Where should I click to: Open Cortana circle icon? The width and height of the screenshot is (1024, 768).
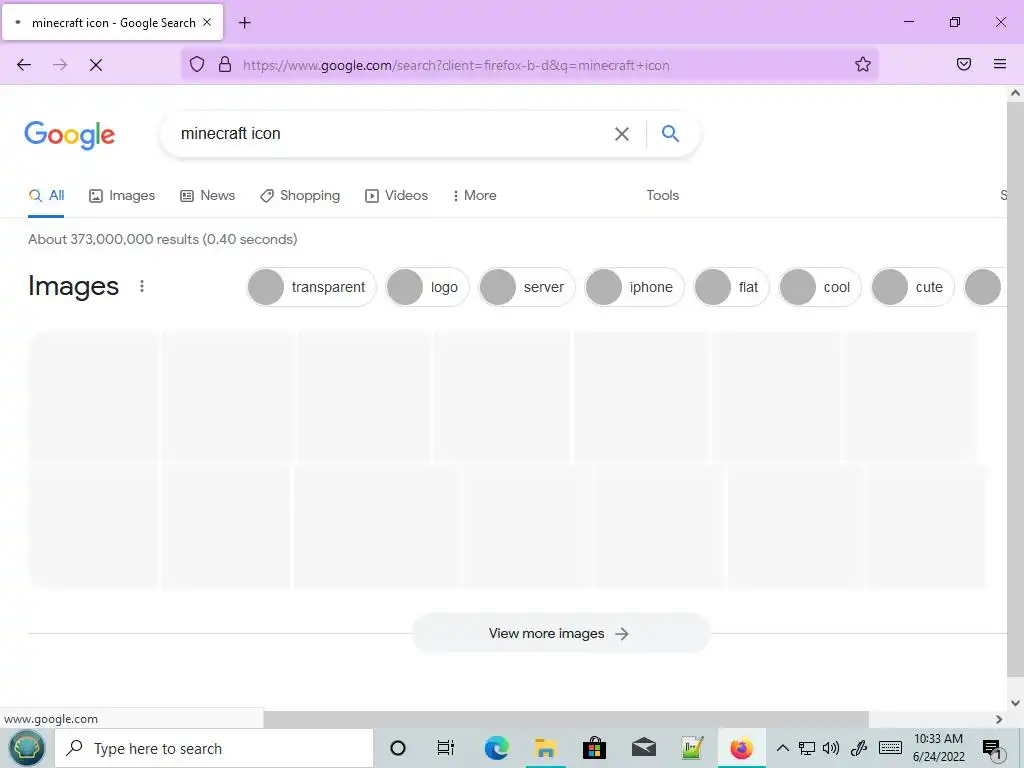pyautogui.click(x=397, y=748)
